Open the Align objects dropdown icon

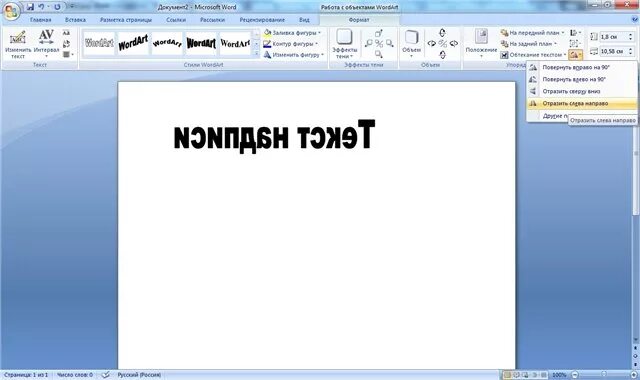click(x=576, y=33)
